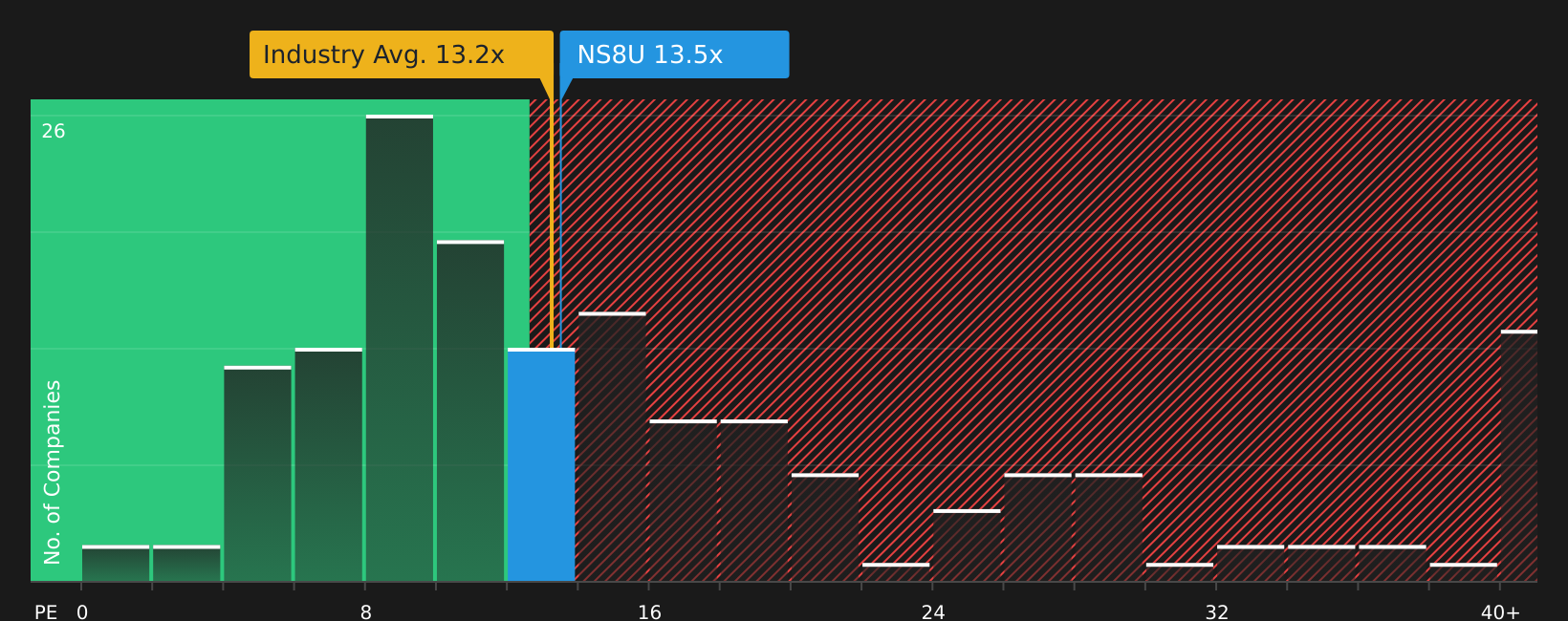Click the 8 tick label on PE axis
Screen dimensions: 1568x621
366,612
